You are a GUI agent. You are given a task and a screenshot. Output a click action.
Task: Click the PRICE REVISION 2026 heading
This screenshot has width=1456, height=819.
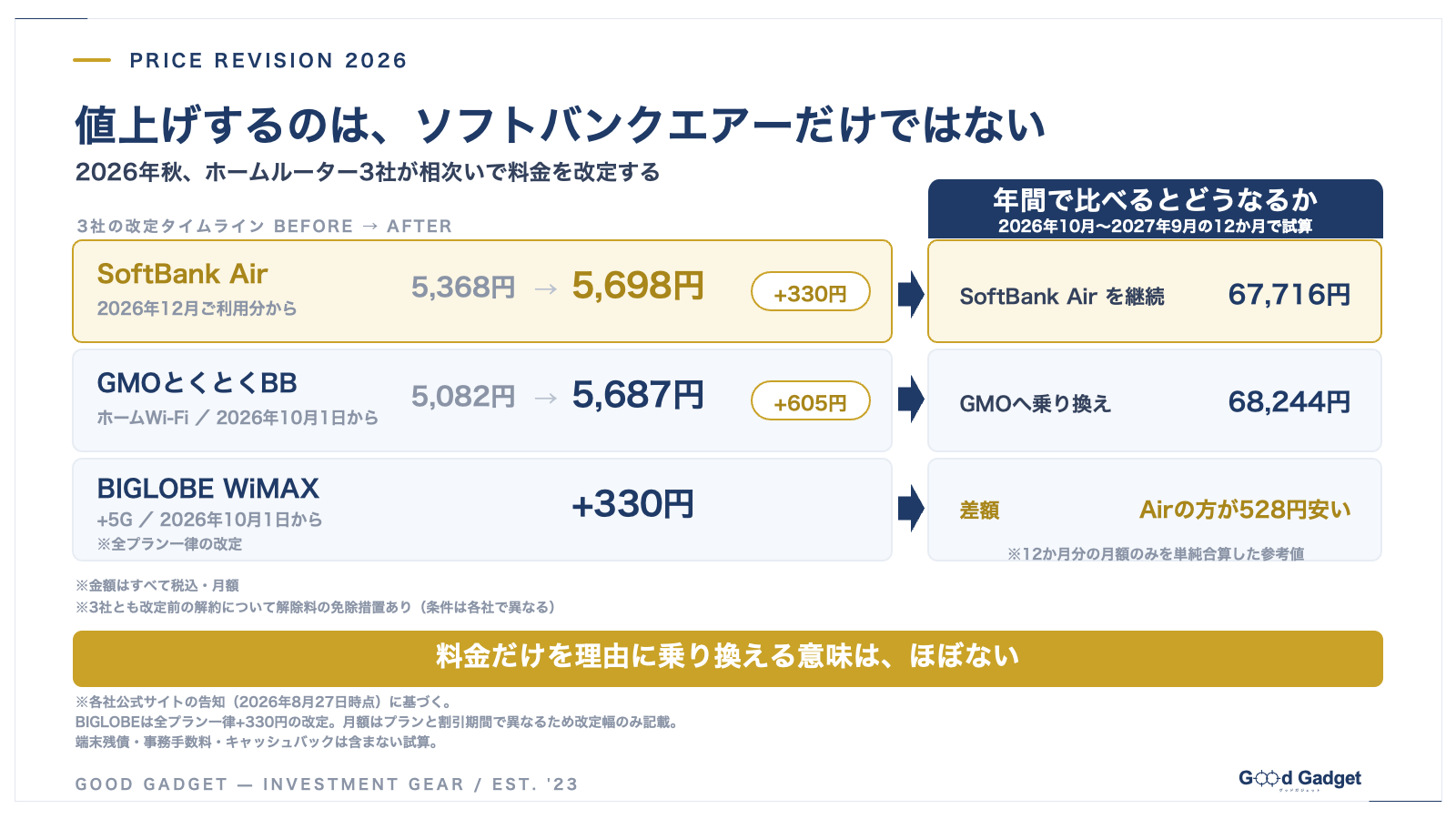coord(268,61)
